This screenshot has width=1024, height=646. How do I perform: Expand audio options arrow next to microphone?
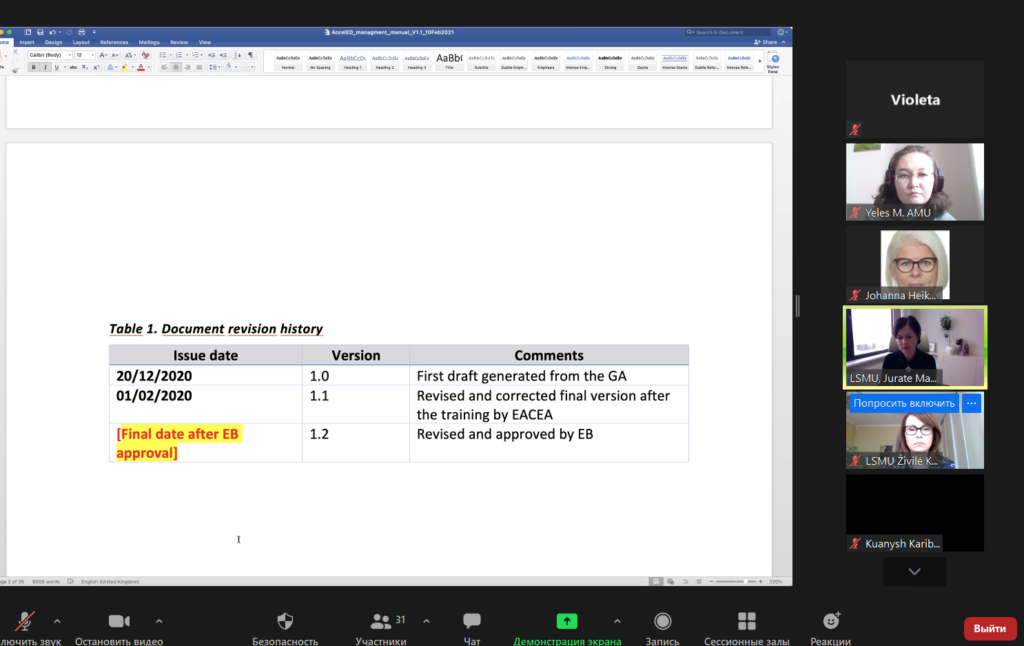tap(57, 620)
